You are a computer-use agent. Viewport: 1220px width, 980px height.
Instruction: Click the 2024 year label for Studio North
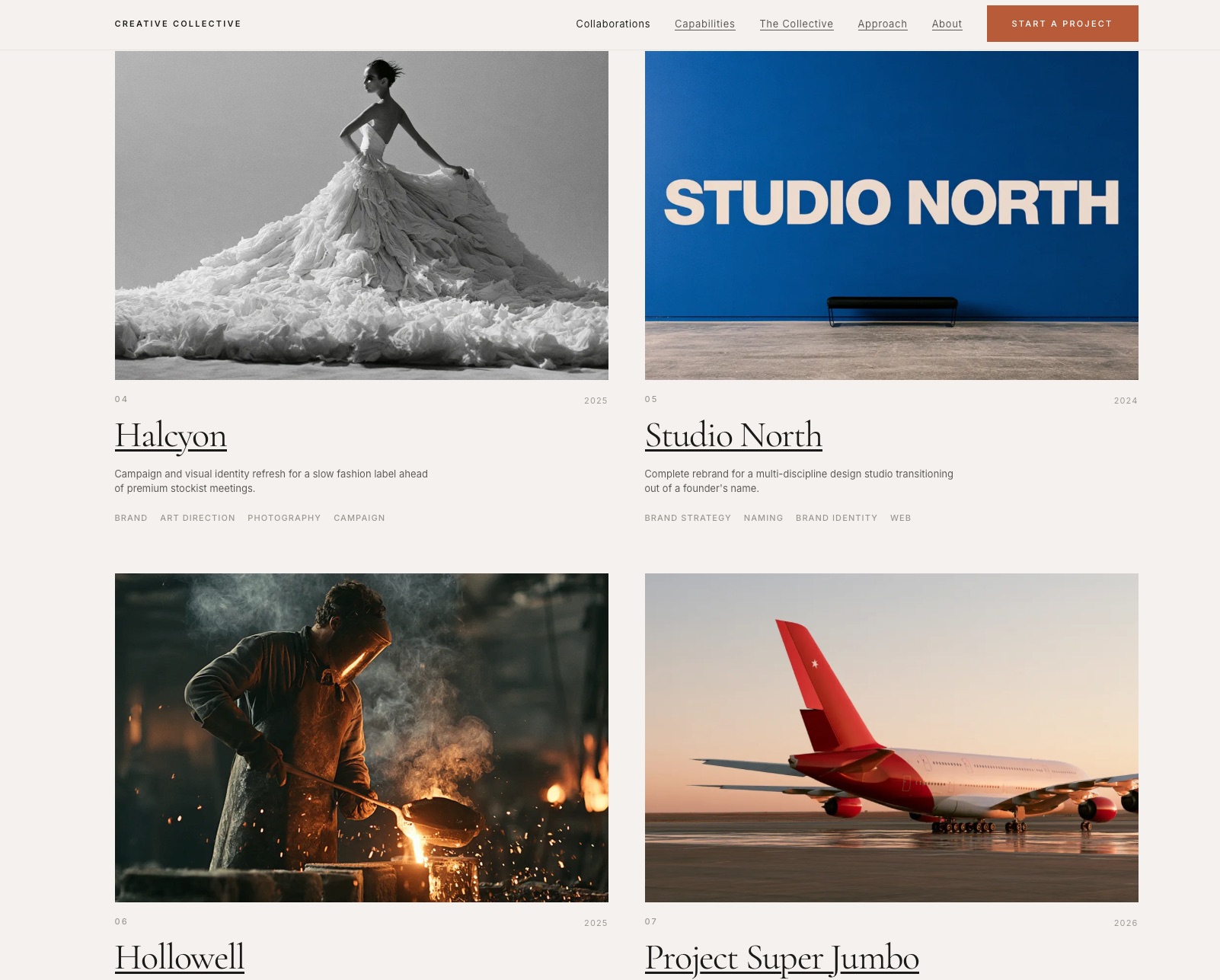click(x=1126, y=401)
